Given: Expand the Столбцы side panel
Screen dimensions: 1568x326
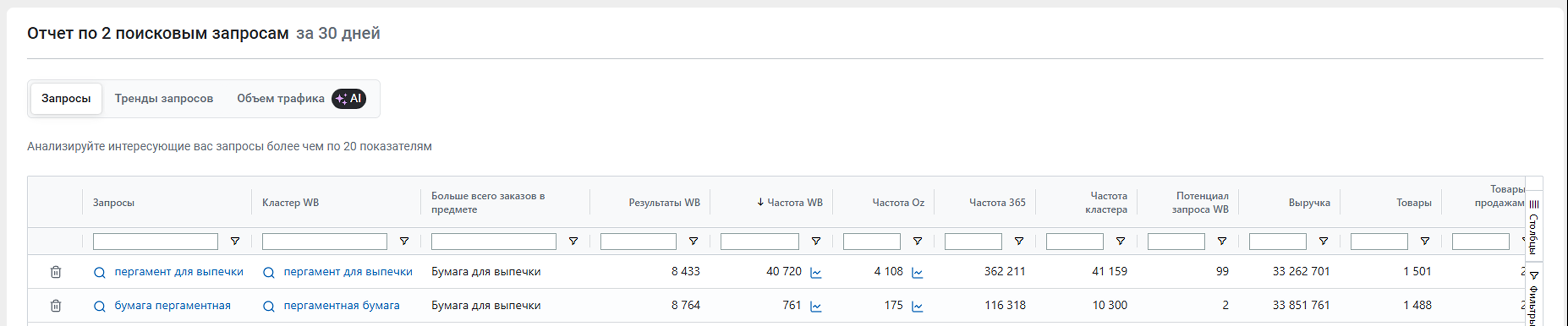Looking at the screenshot, I should [x=1533, y=228].
